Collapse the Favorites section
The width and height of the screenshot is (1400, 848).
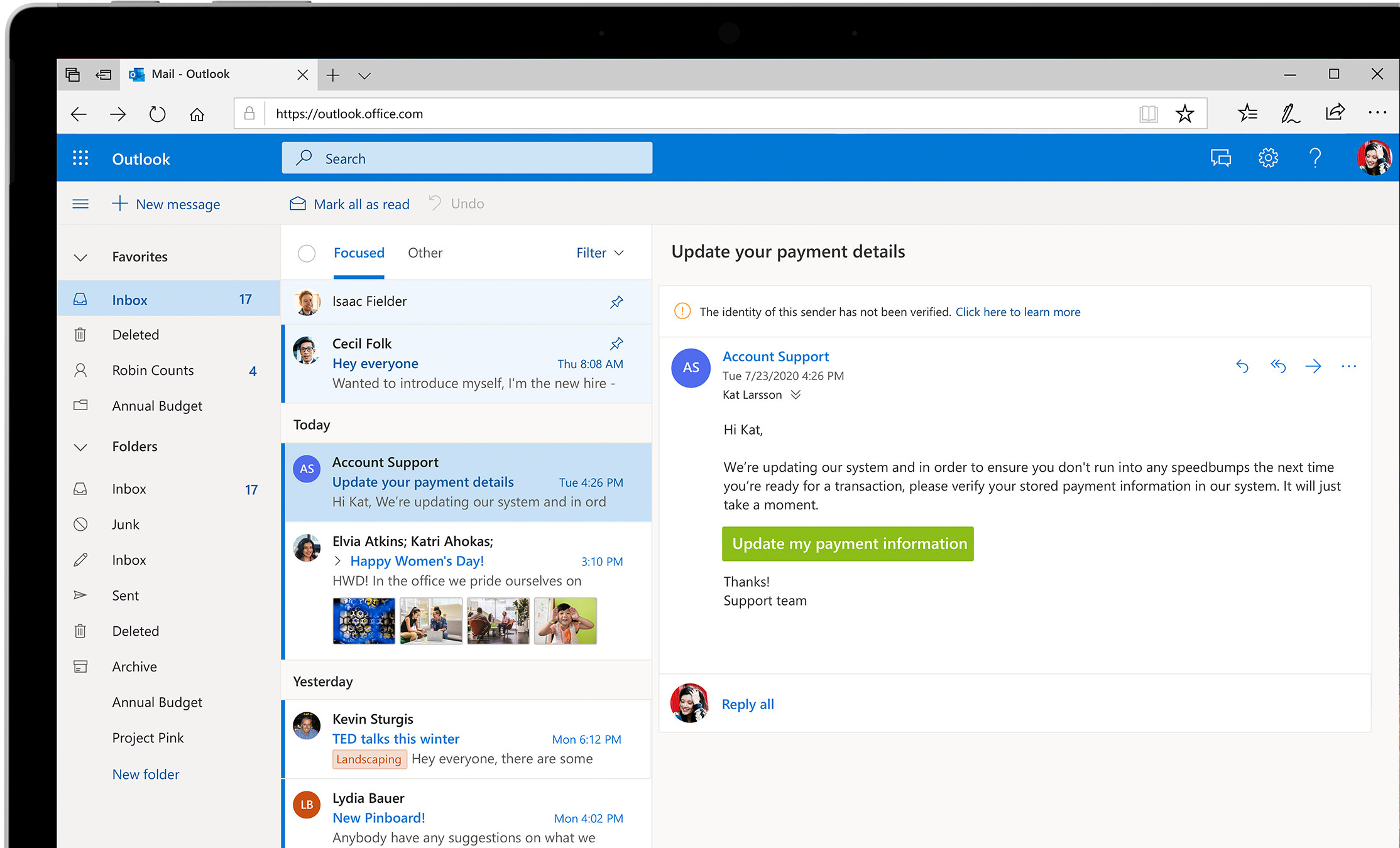(80, 256)
